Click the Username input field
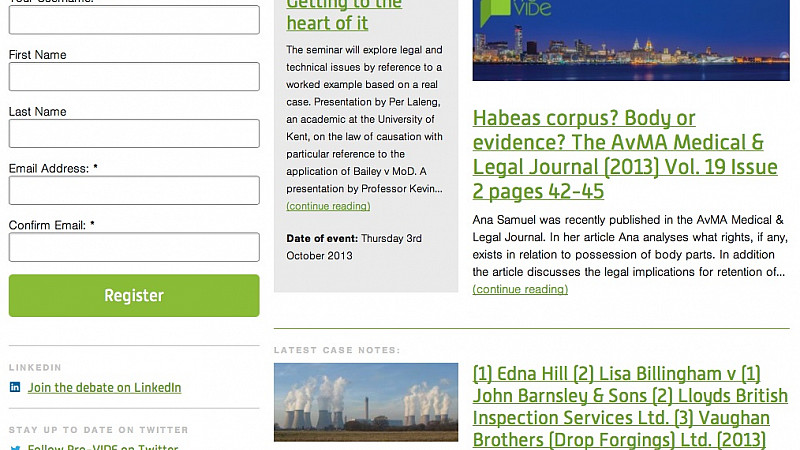Viewport: 800px width, 450px height. tap(134, 19)
